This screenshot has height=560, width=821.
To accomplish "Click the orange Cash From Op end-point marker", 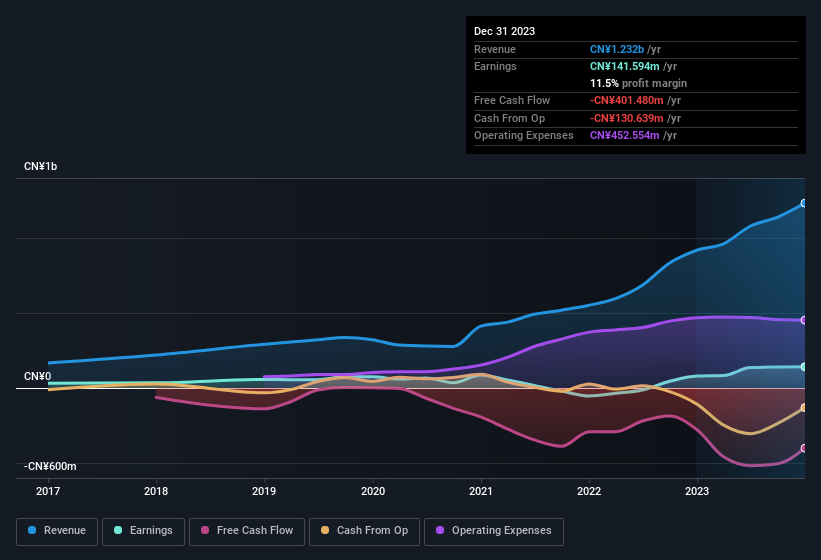I will 804,408.
